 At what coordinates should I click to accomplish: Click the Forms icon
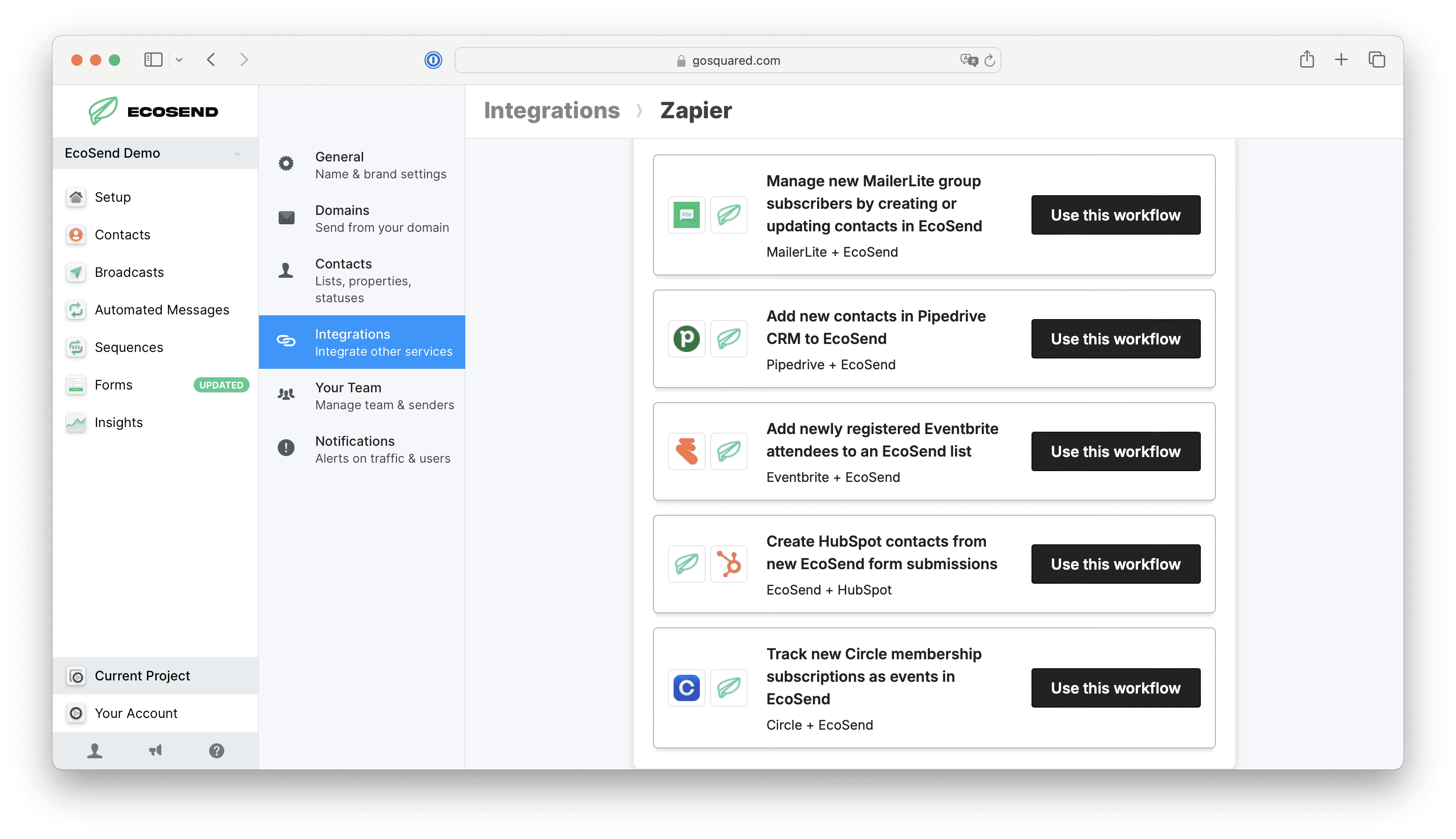(x=76, y=385)
